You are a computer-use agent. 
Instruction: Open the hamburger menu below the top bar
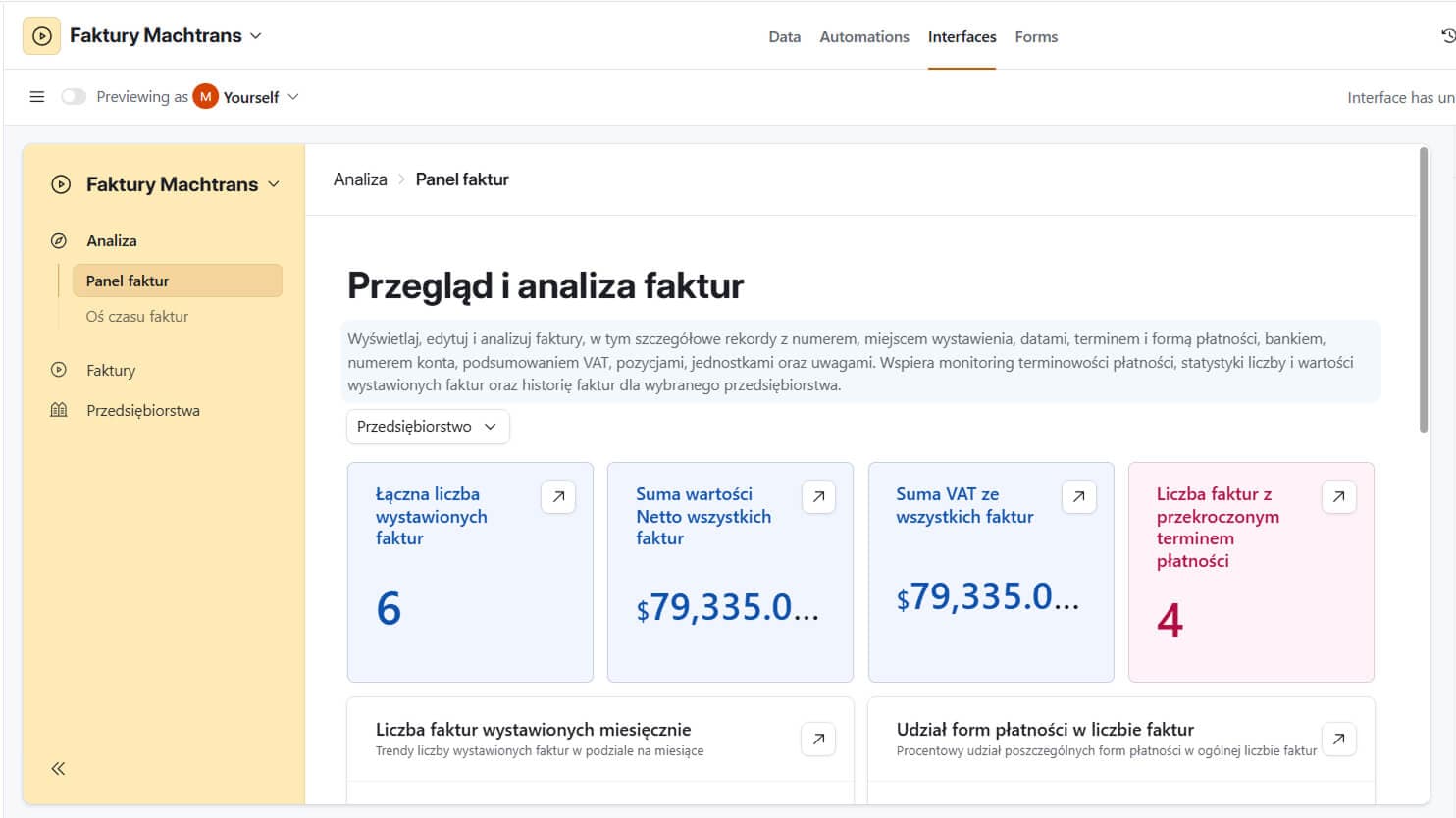pos(36,96)
